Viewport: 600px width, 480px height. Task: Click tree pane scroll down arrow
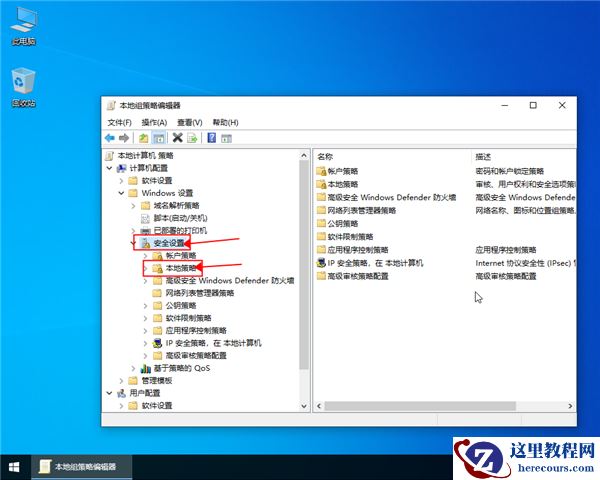[304, 406]
